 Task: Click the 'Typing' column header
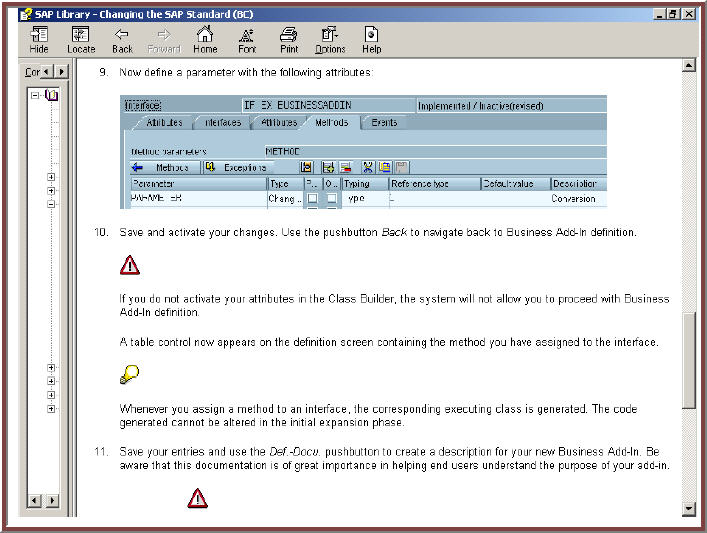[x=365, y=184]
